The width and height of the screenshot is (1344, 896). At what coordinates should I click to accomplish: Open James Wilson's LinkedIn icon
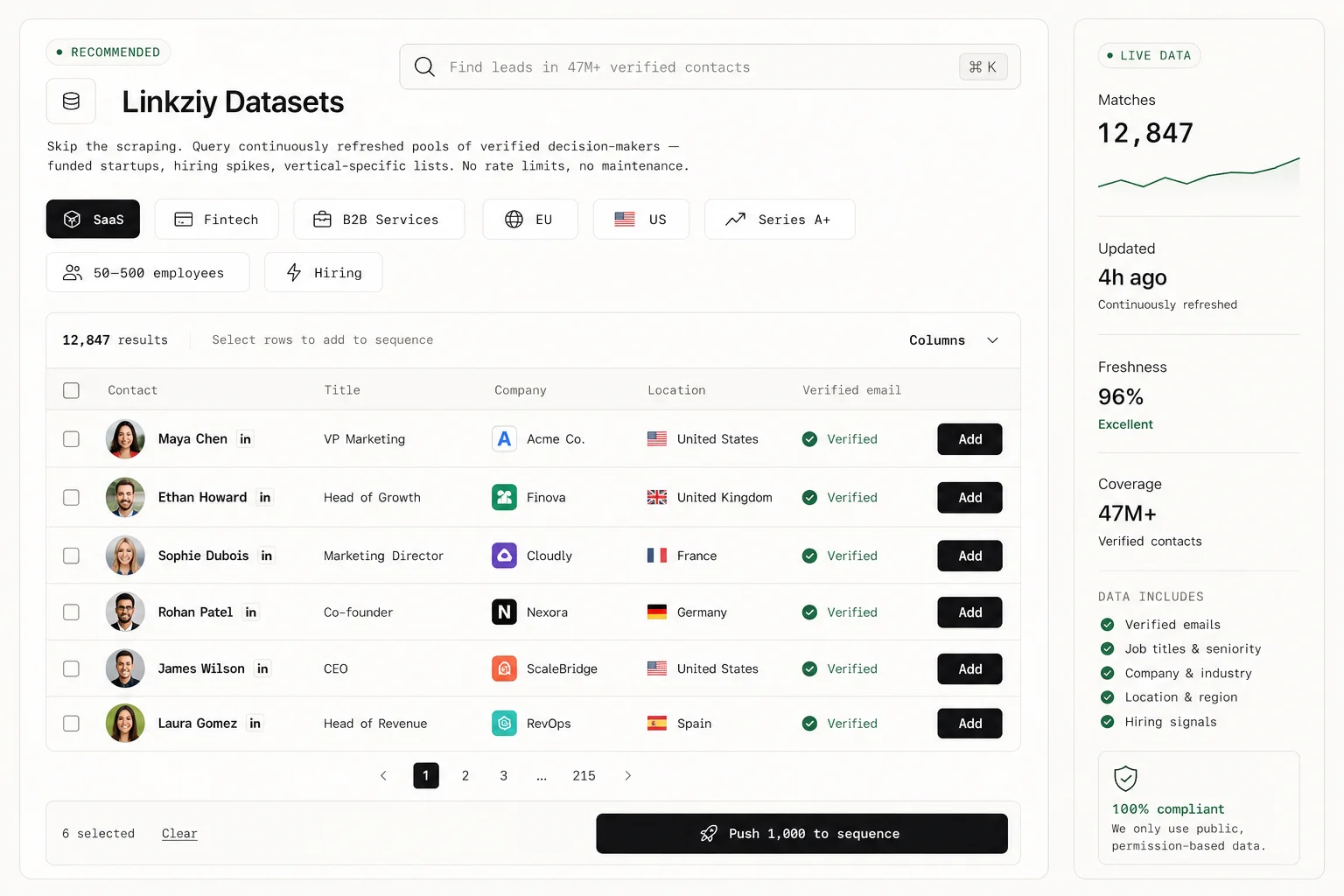tap(262, 668)
